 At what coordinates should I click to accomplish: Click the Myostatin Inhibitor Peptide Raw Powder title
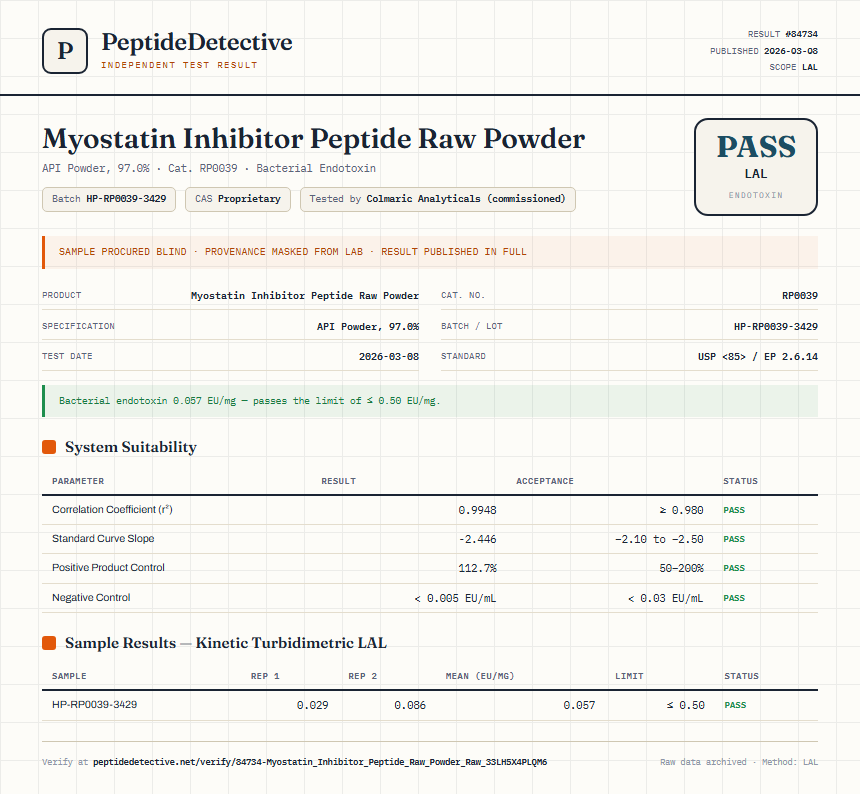pyautogui.click(x=314, y=139)
